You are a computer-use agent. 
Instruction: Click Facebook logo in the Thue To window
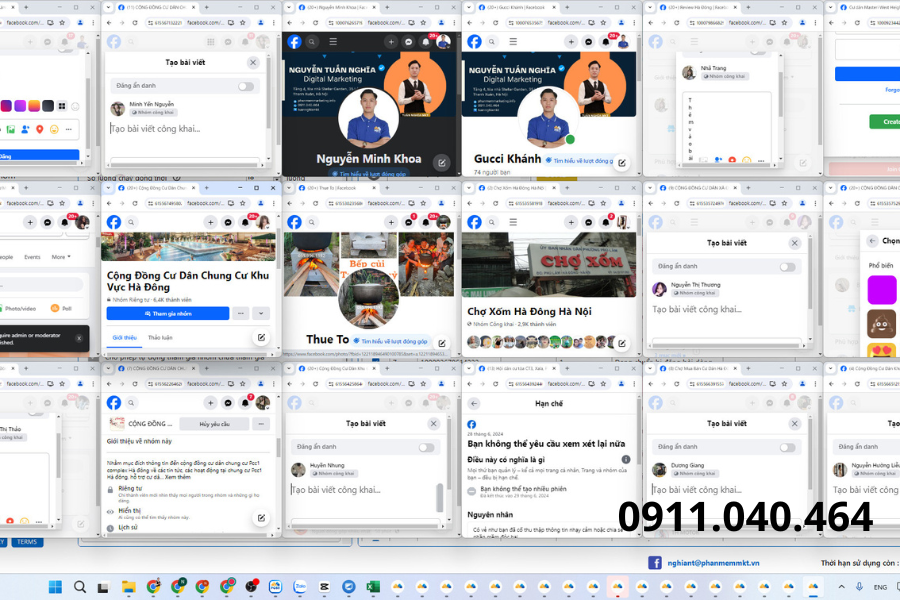click(294, 222)
